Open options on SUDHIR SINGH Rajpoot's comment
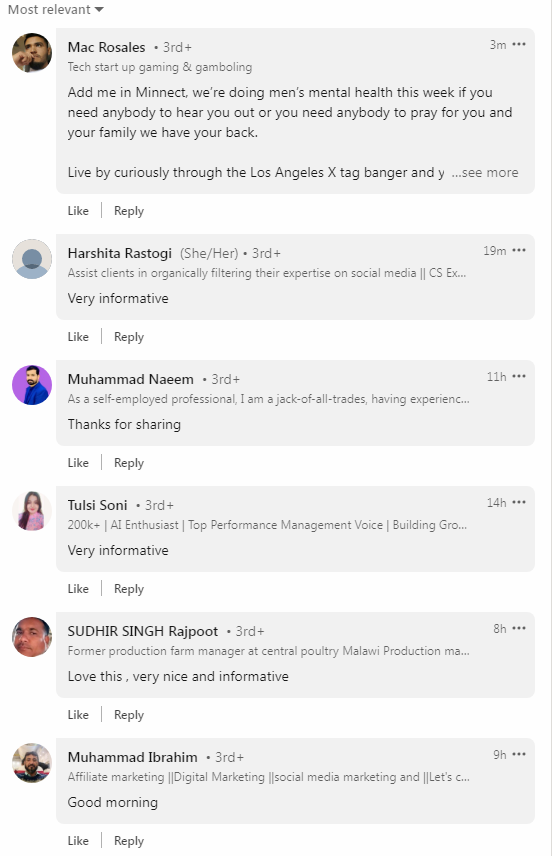The width and height of the screenshot is (552, 856). click(x=519, y=629)
